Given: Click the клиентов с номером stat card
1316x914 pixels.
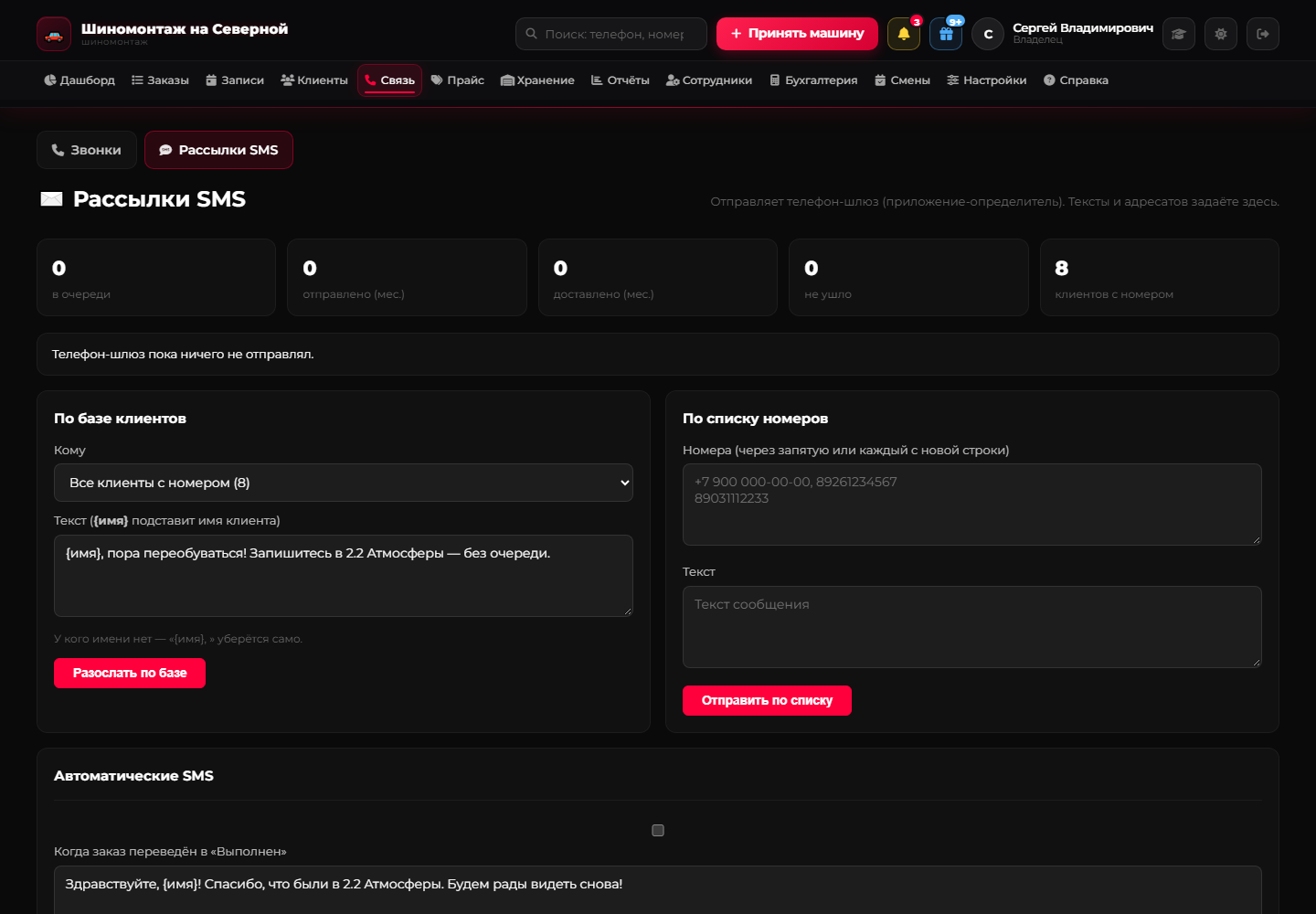Looking at the screenshot, I should (1160, 278).
